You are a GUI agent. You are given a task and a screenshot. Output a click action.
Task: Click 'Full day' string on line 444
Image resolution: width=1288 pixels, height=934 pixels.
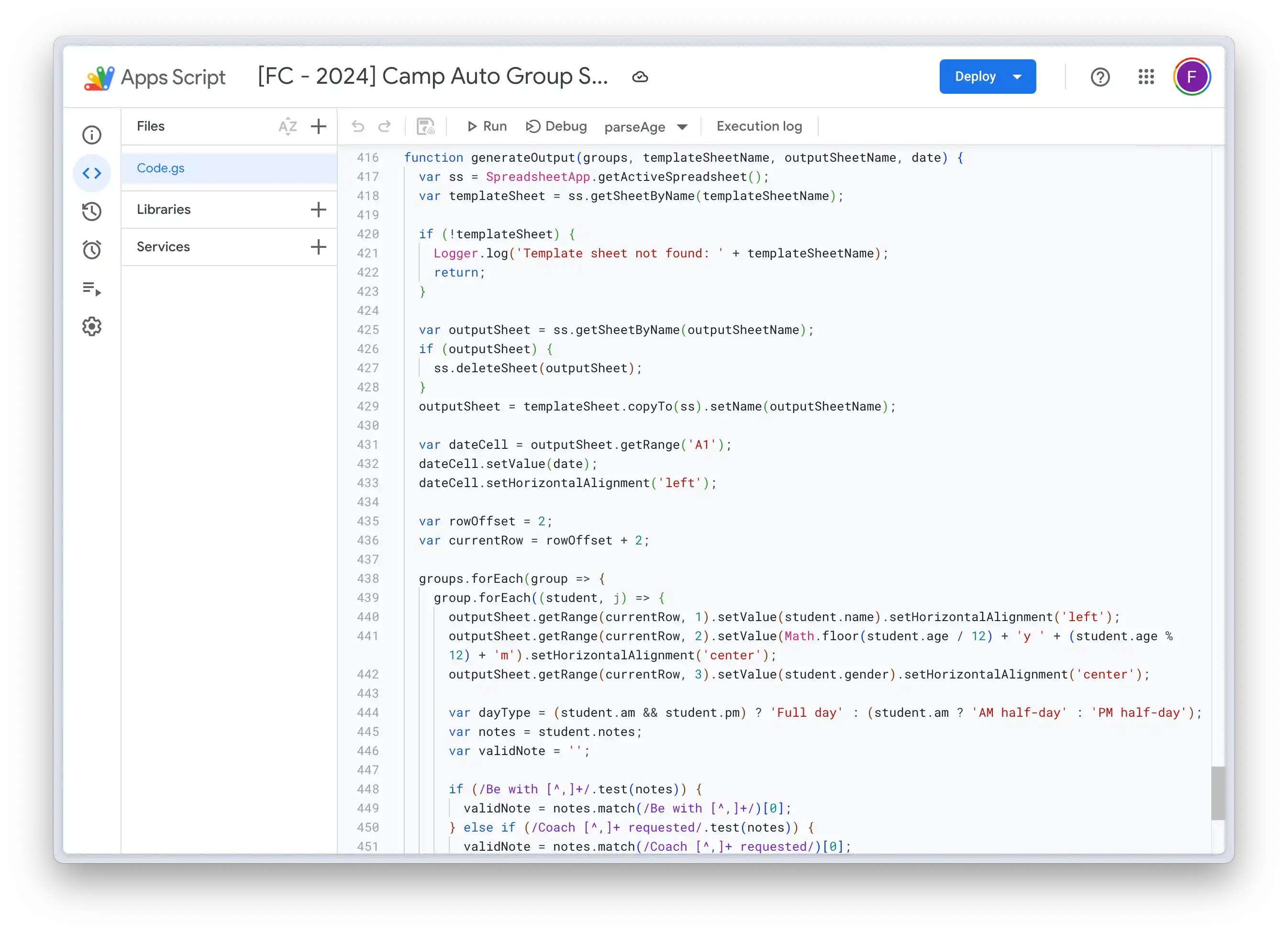[806, 712]
